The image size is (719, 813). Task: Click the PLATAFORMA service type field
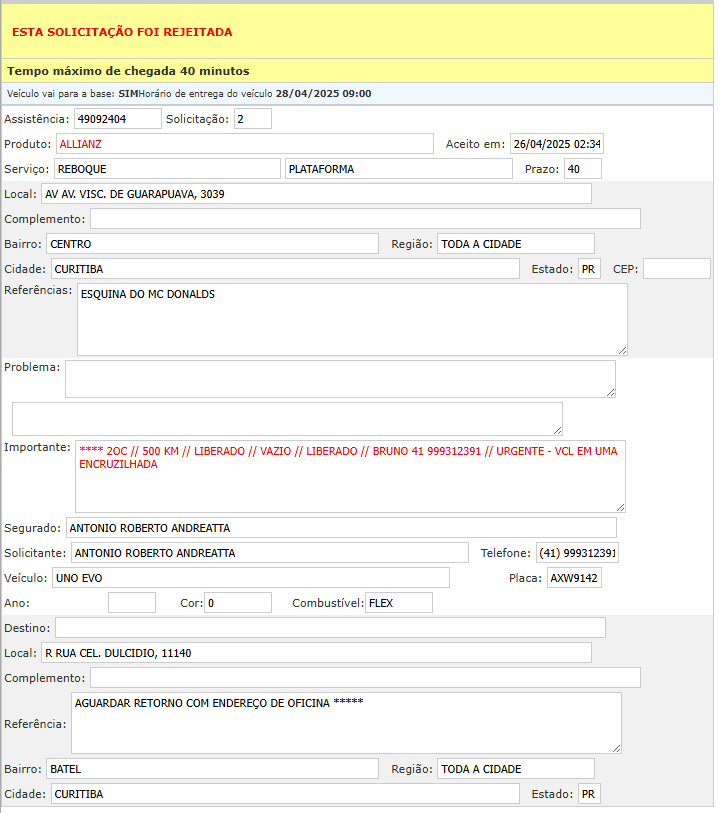pos(398,169)
